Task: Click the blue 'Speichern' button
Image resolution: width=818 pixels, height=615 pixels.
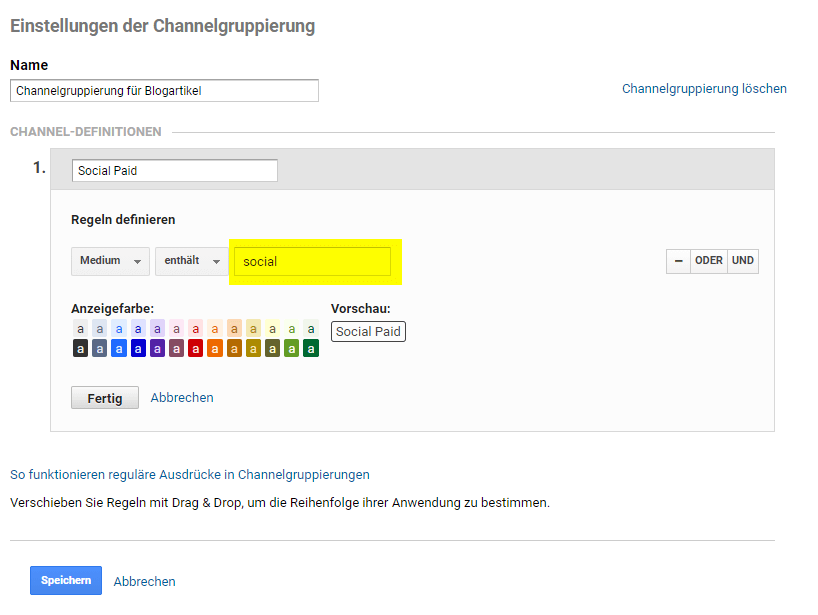Action: coord(66,581)
